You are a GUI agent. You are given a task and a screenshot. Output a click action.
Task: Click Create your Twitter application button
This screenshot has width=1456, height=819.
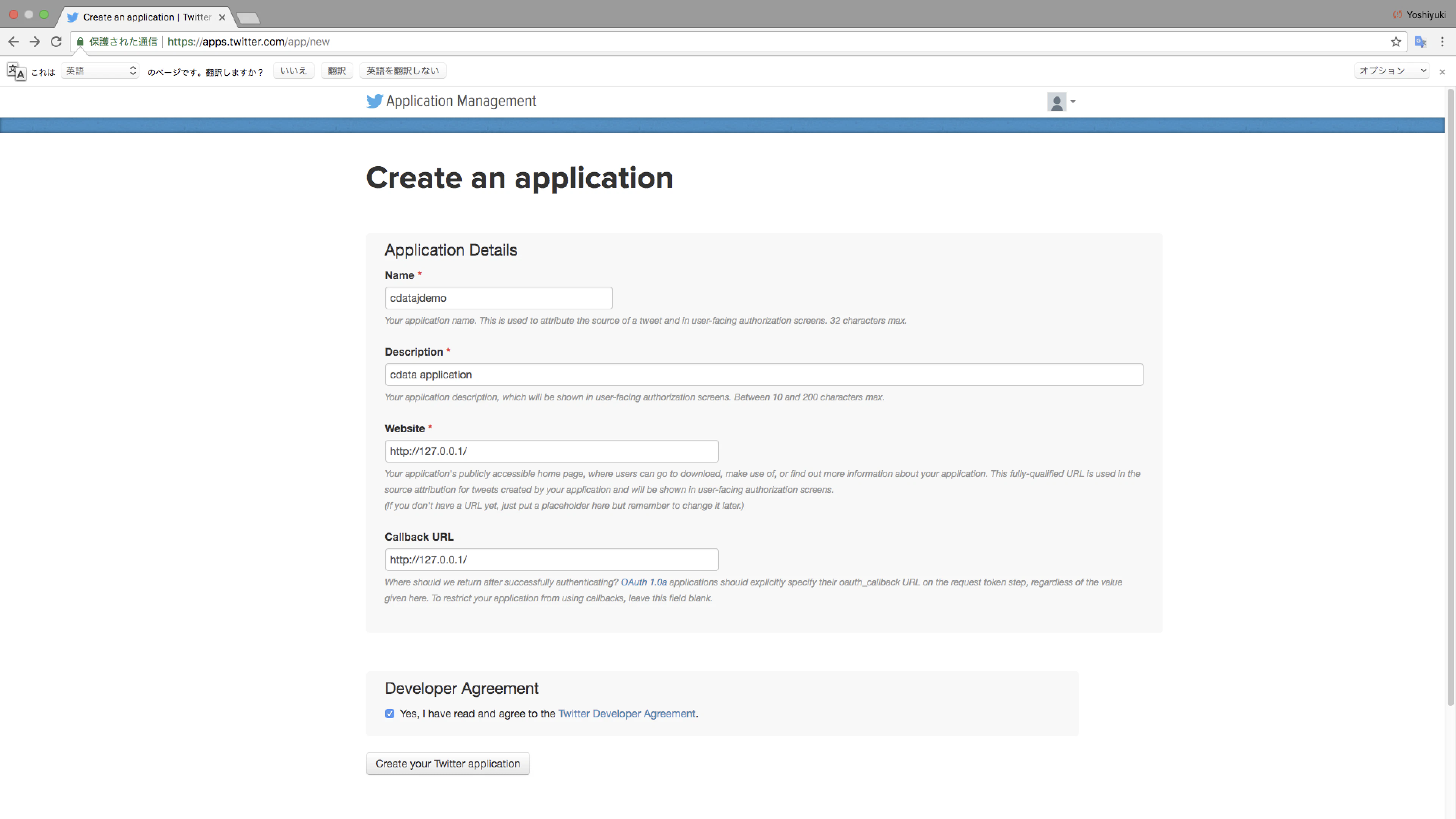pyautogui.click(x=448, y=764)
